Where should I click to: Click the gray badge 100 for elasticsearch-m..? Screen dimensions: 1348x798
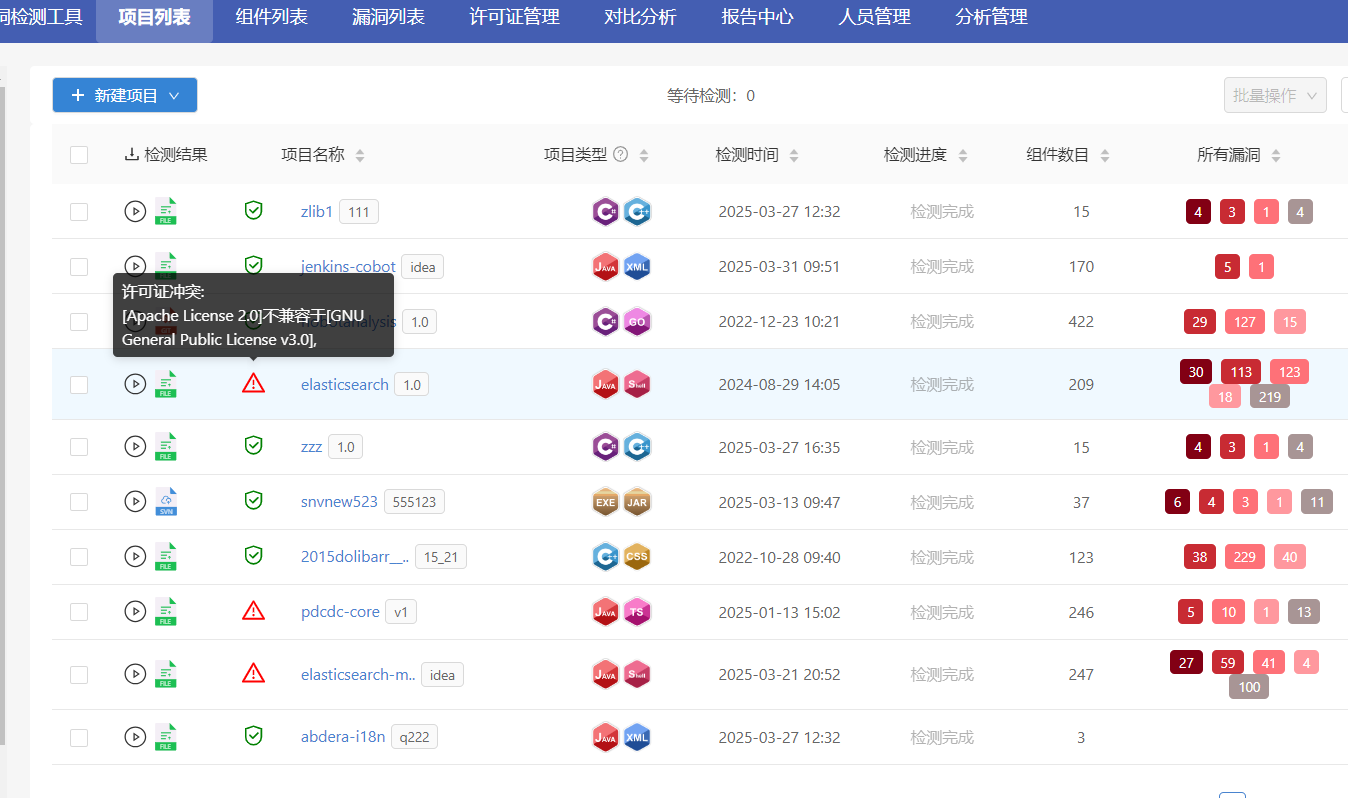coord(1249,687)
